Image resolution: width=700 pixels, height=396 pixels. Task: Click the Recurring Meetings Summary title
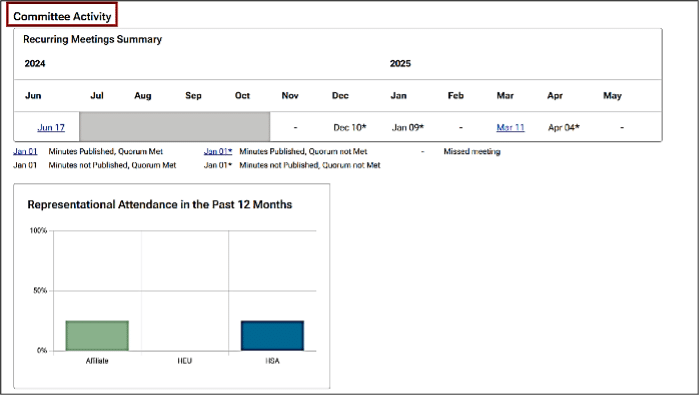[x=92, y=39]
